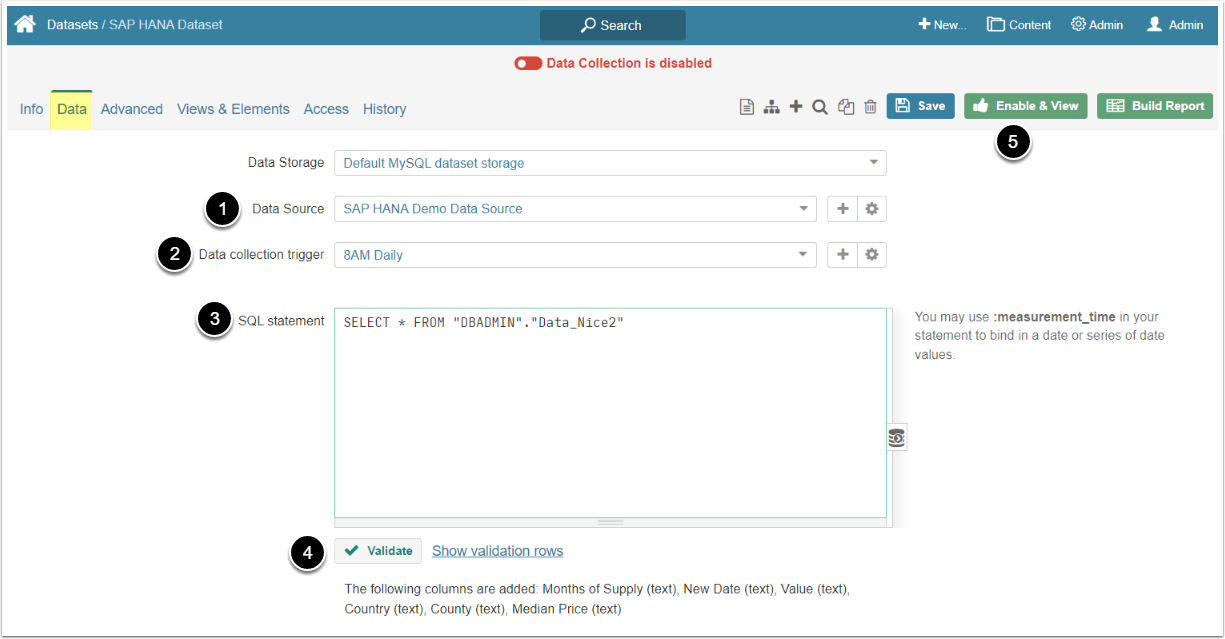Open the History tab
The width and height of the screenshot is (1225, 639).
point(385,109)
